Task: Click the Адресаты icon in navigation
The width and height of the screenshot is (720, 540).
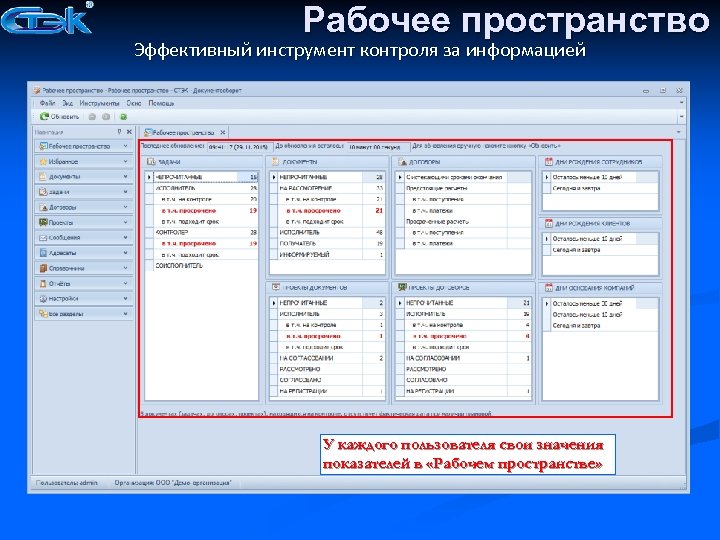Action: point(43,253)
